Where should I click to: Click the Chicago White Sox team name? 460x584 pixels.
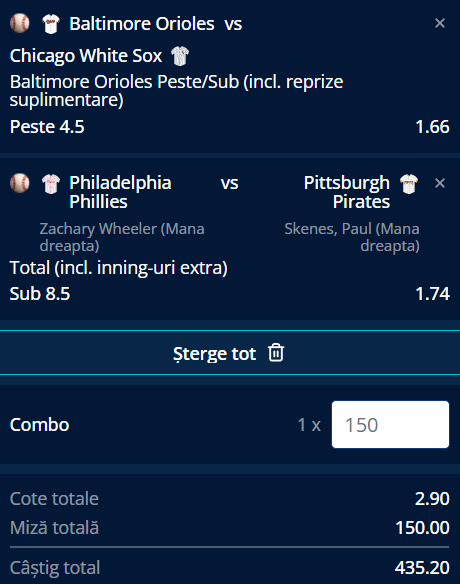pos(86,56)
